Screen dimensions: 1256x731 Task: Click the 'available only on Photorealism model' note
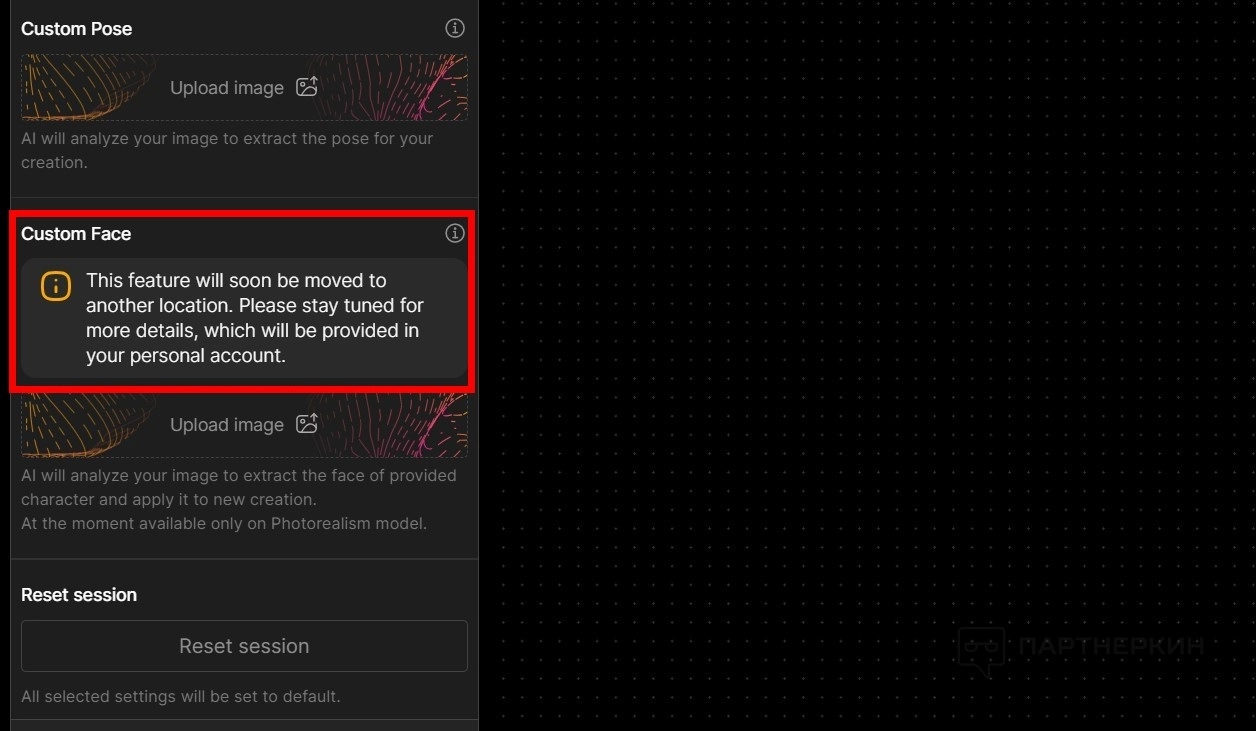tap(224, 523)
